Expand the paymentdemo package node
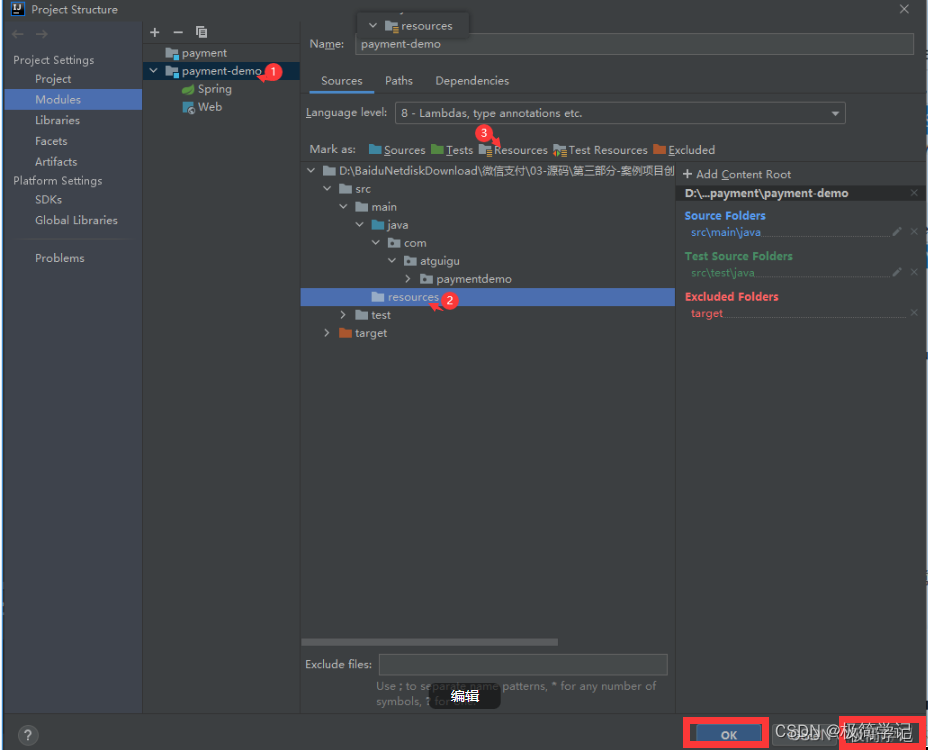Viewport: 928px width, 750px height. tap(409, 279)
